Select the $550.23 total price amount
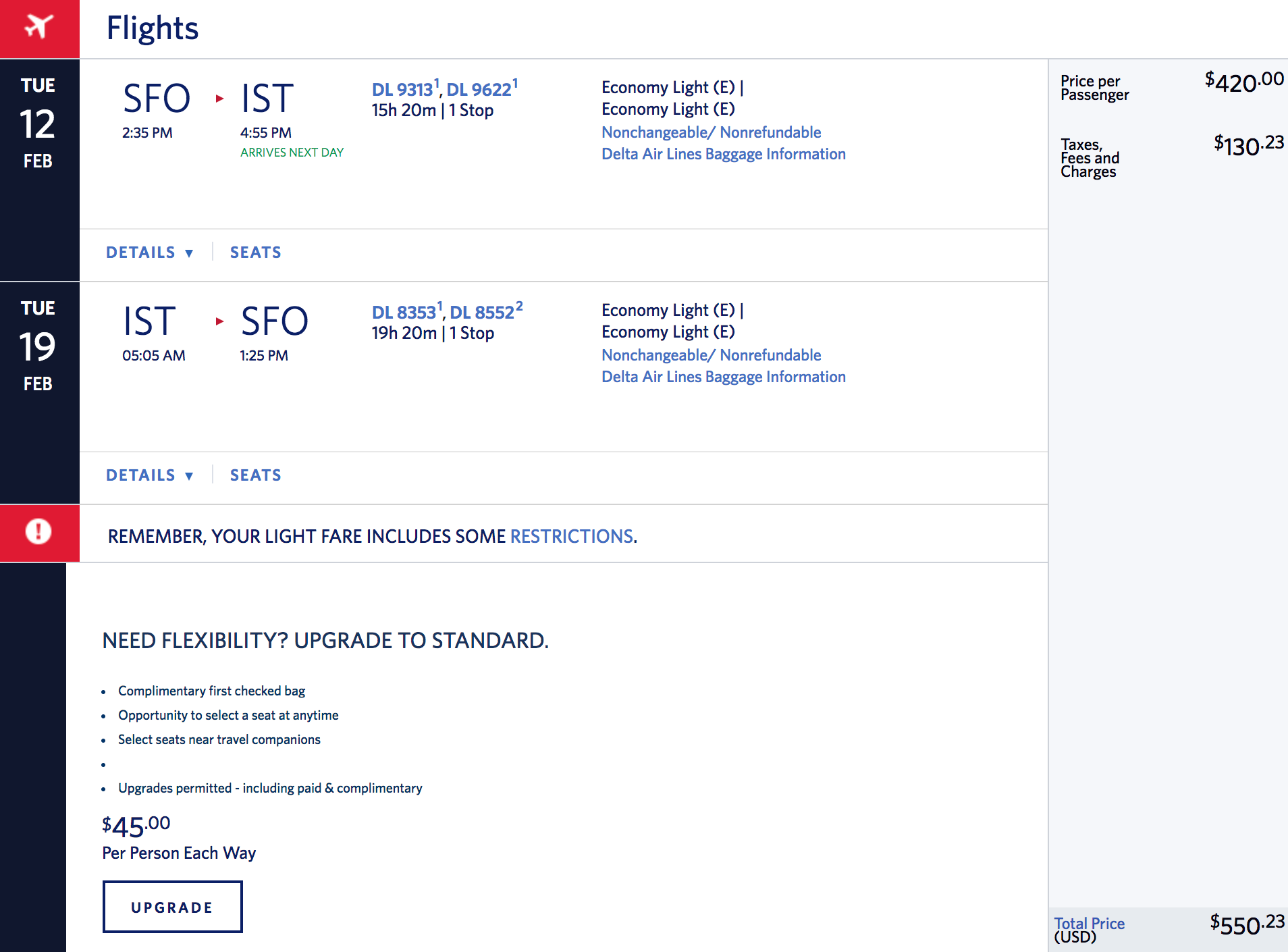 tap(1247, 924)
